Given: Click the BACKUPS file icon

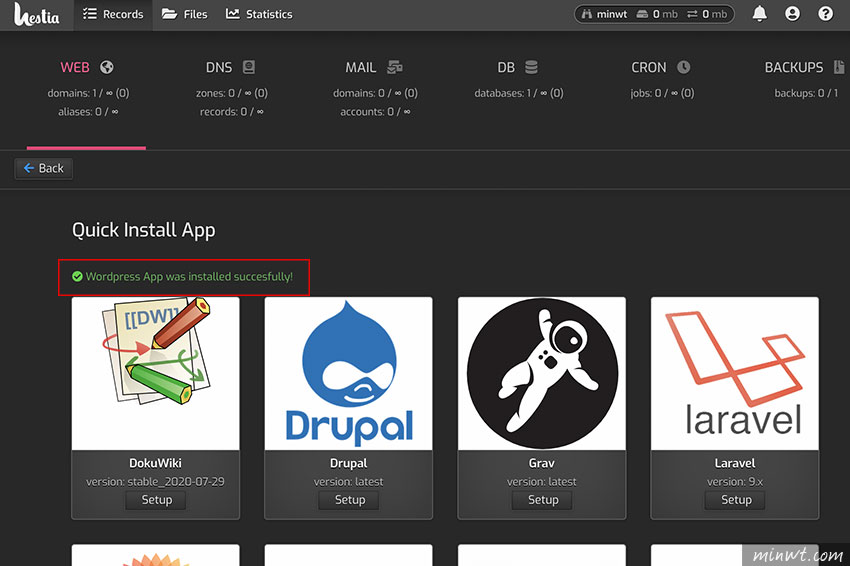Looking at the screenshot, I should [x=839, y=67].
